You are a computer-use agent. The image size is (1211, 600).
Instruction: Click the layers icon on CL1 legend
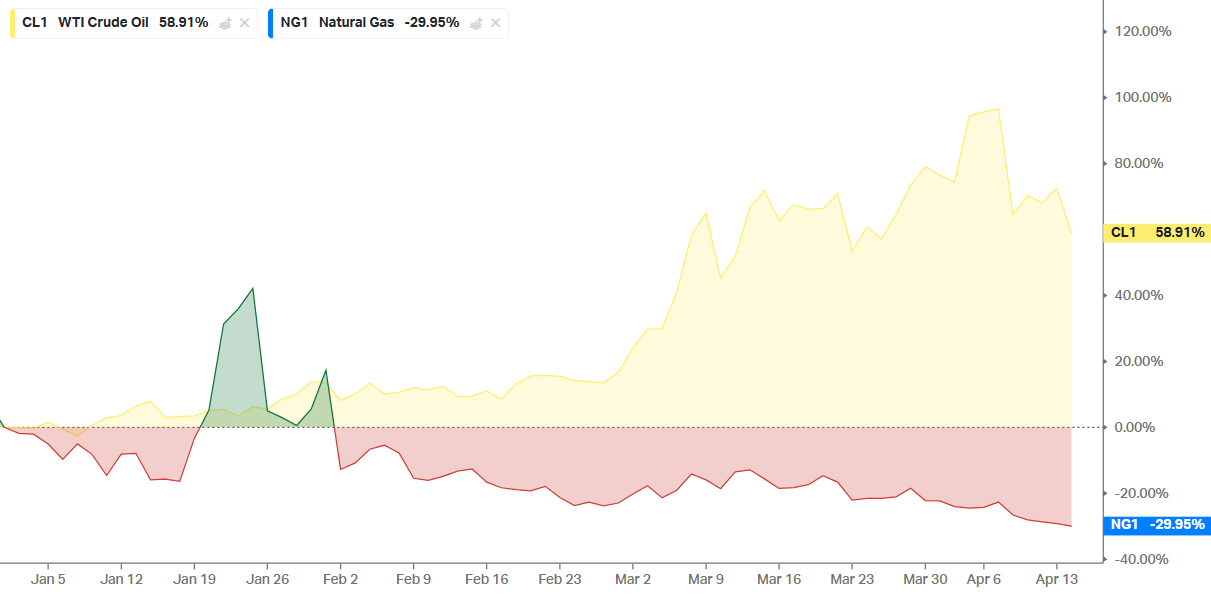226,23
